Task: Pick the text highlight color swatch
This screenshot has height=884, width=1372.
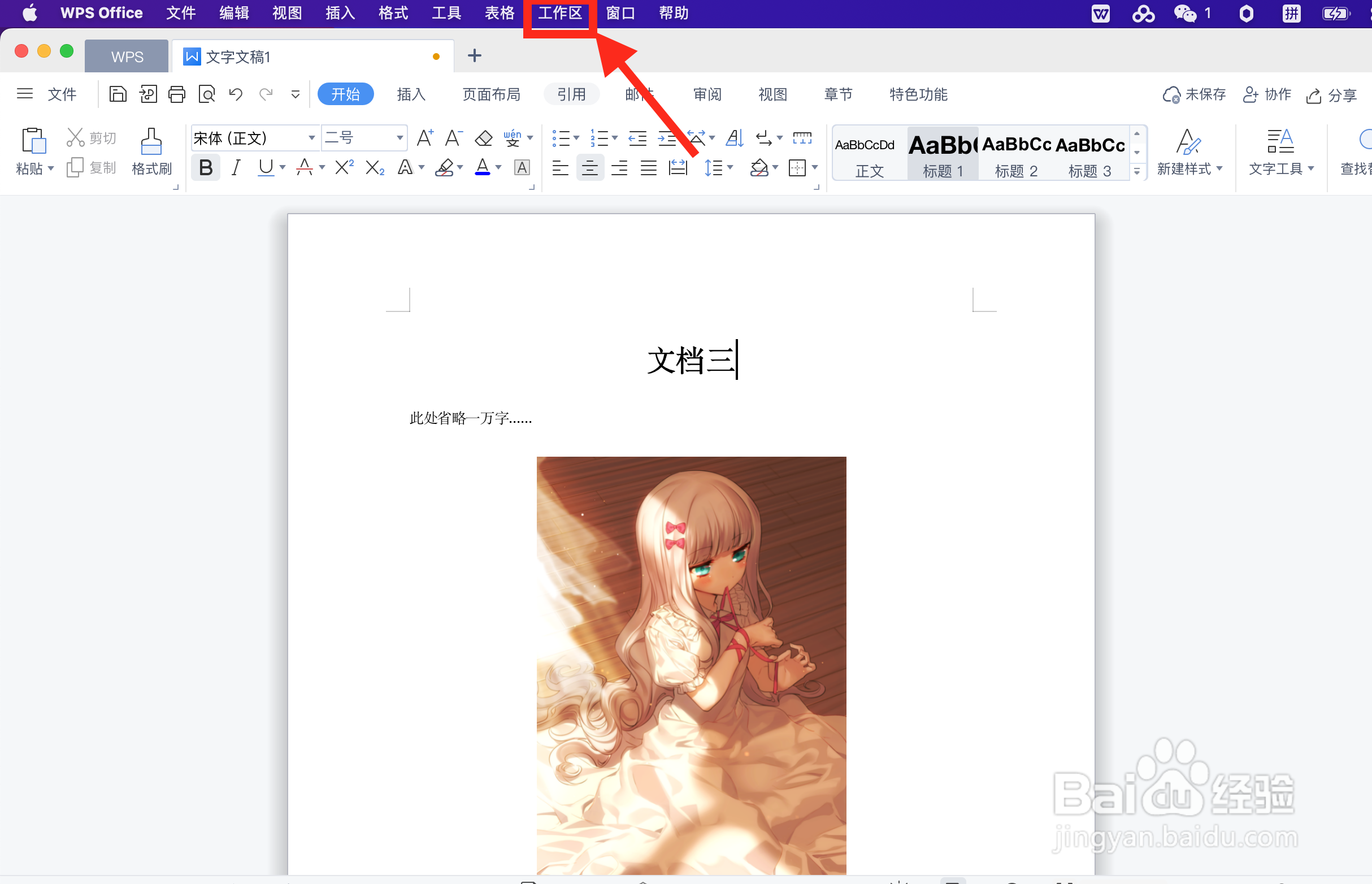Action: click(445, 168)
